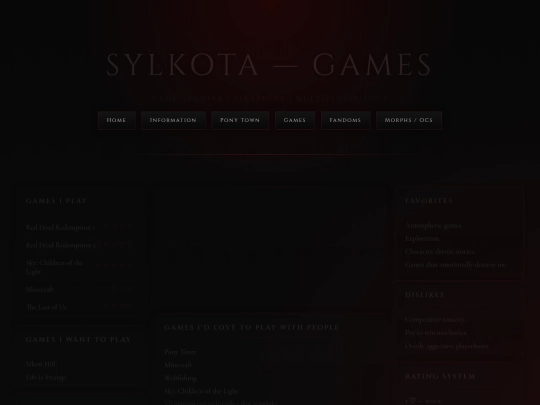This screenshot has height=405, width=540.
Task: Click heart rating beside The Last of Us
Action: (118, 307)
